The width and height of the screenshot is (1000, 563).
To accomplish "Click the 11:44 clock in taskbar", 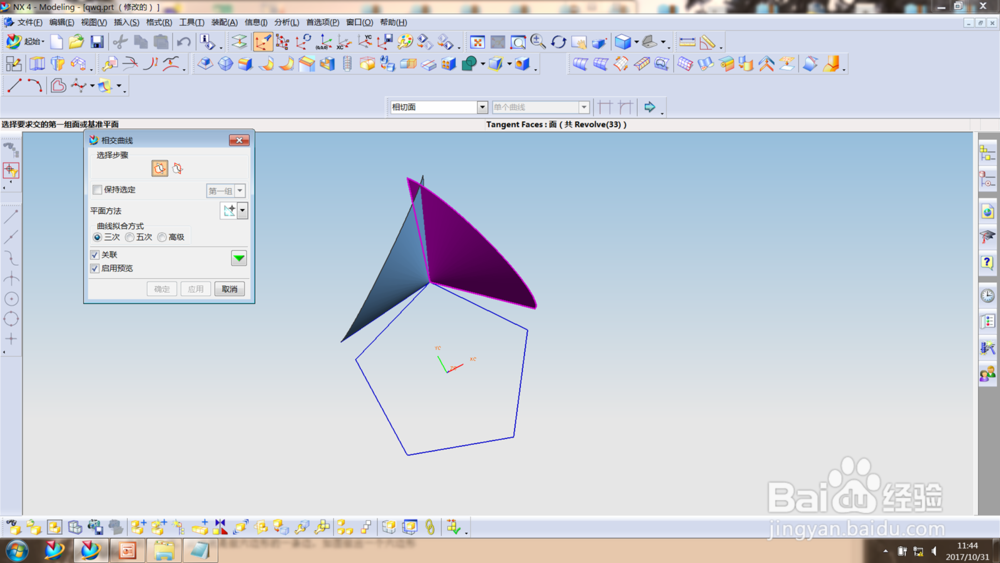I will click(x=967, y=546).
